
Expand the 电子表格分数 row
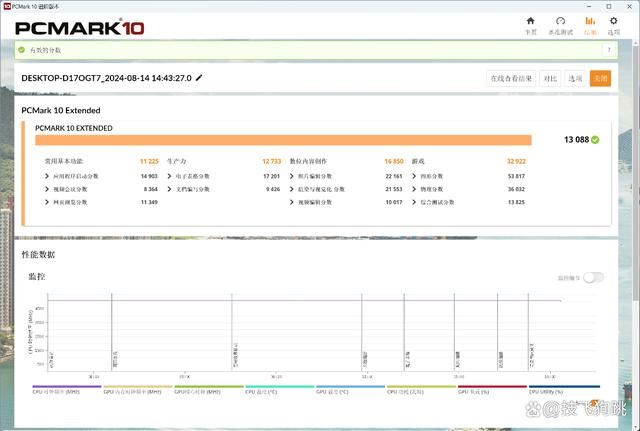170,175
